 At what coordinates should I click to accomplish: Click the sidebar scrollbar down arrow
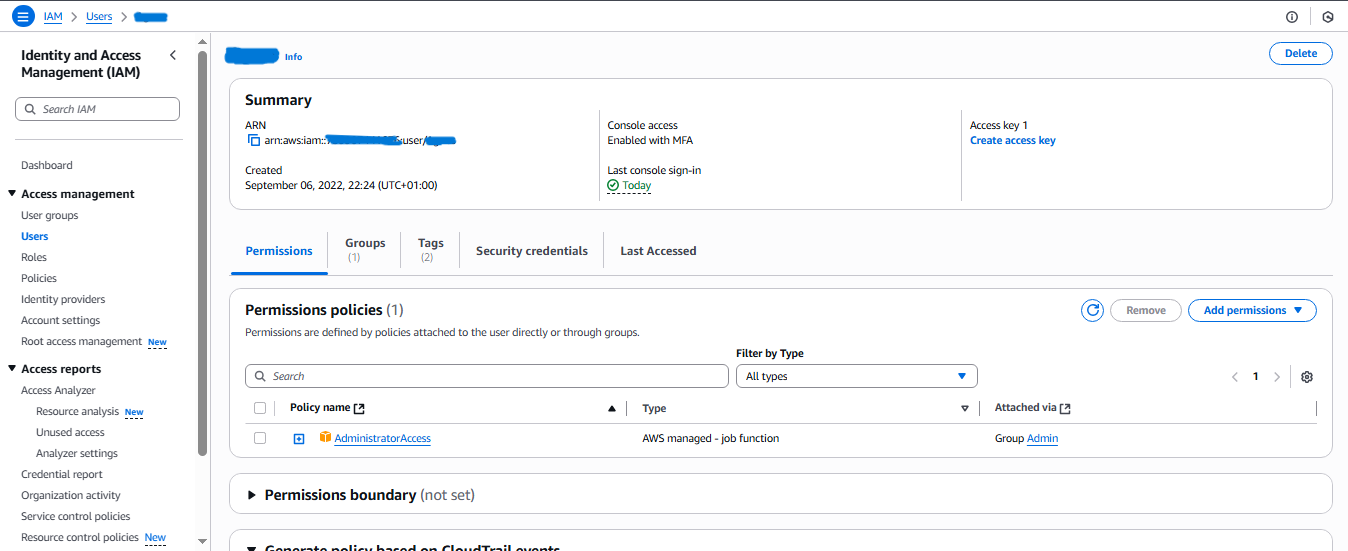point(203,541)
